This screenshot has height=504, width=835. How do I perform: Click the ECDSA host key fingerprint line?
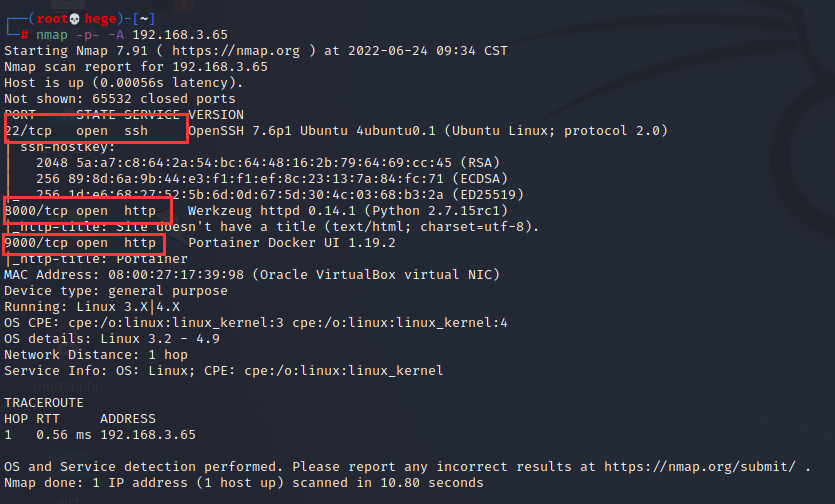coord(272,179)
